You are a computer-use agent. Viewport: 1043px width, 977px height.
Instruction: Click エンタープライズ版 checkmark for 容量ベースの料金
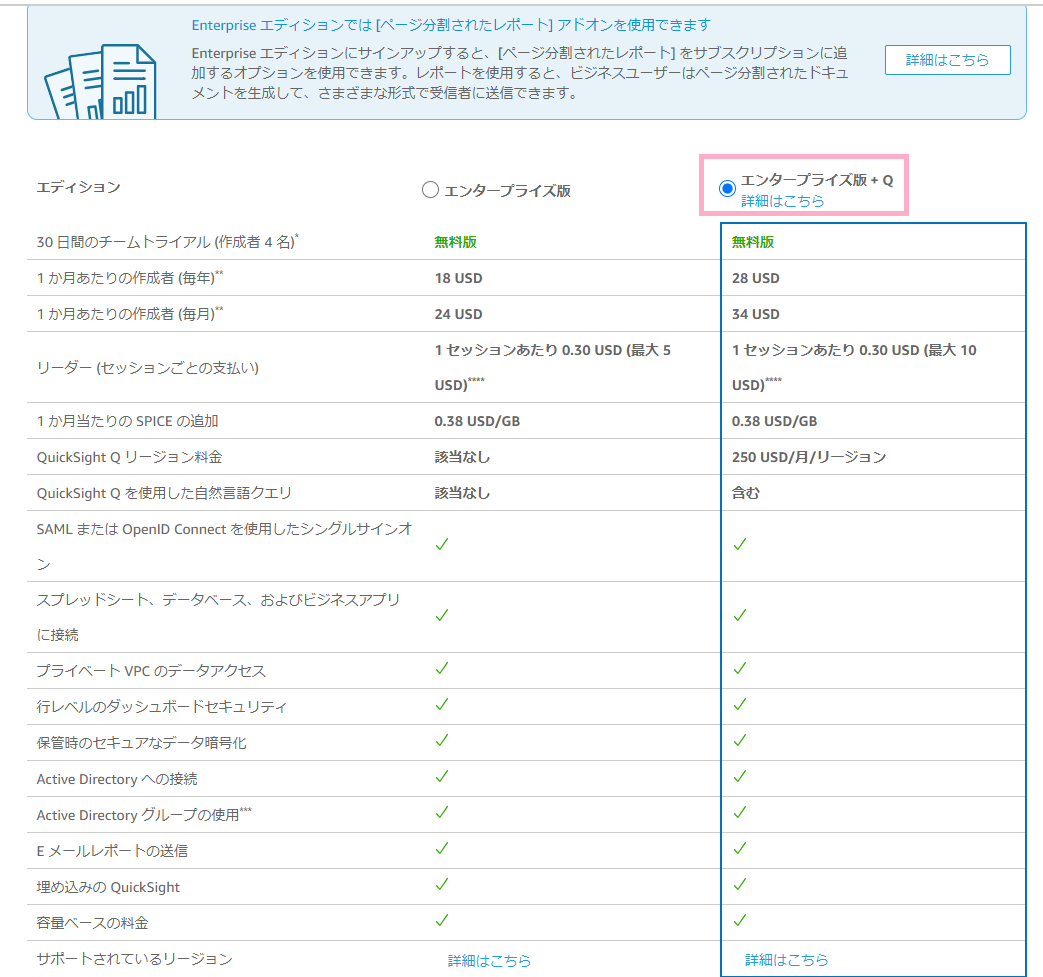tap(442, 920)
